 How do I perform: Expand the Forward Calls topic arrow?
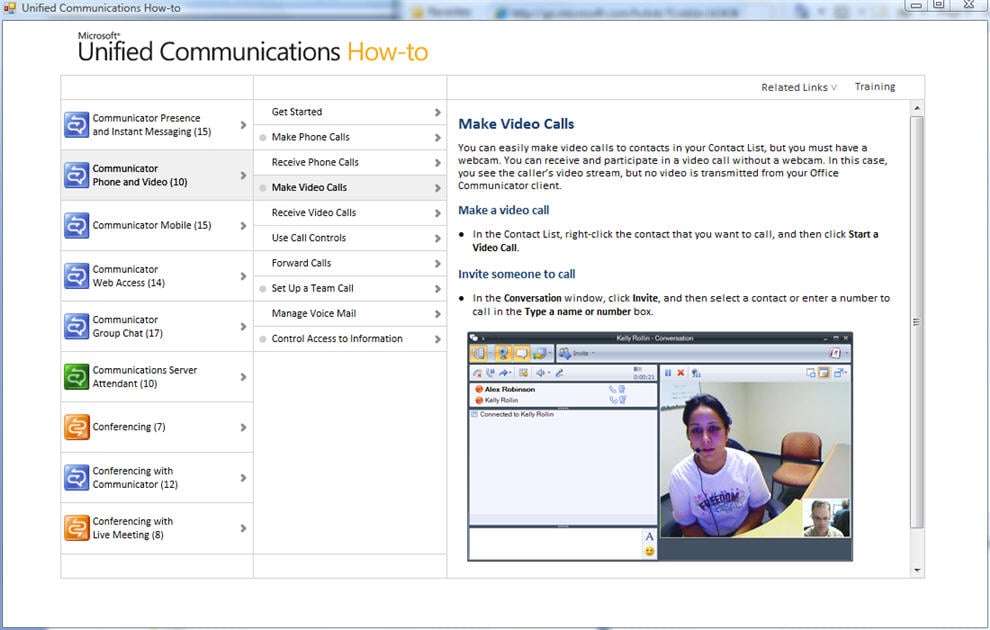tap(437, 263)
